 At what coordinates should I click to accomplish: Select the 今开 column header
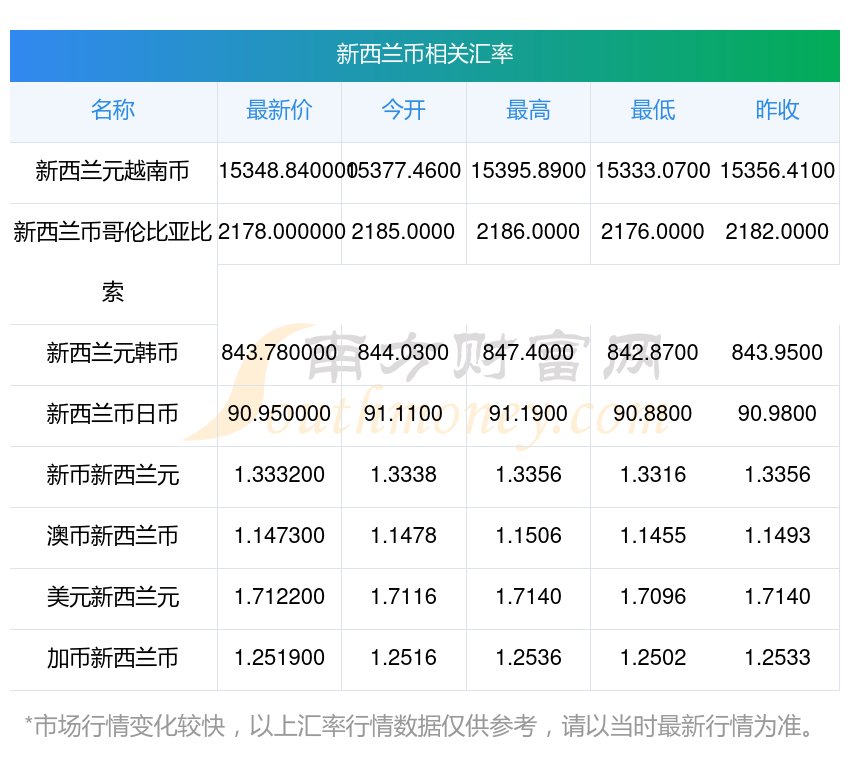pyautogui.click(x=403, y=111)
